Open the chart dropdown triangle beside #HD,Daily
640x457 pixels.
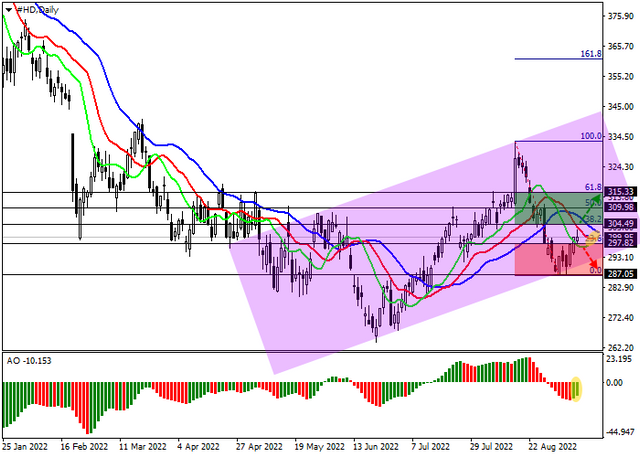point(9,10)
